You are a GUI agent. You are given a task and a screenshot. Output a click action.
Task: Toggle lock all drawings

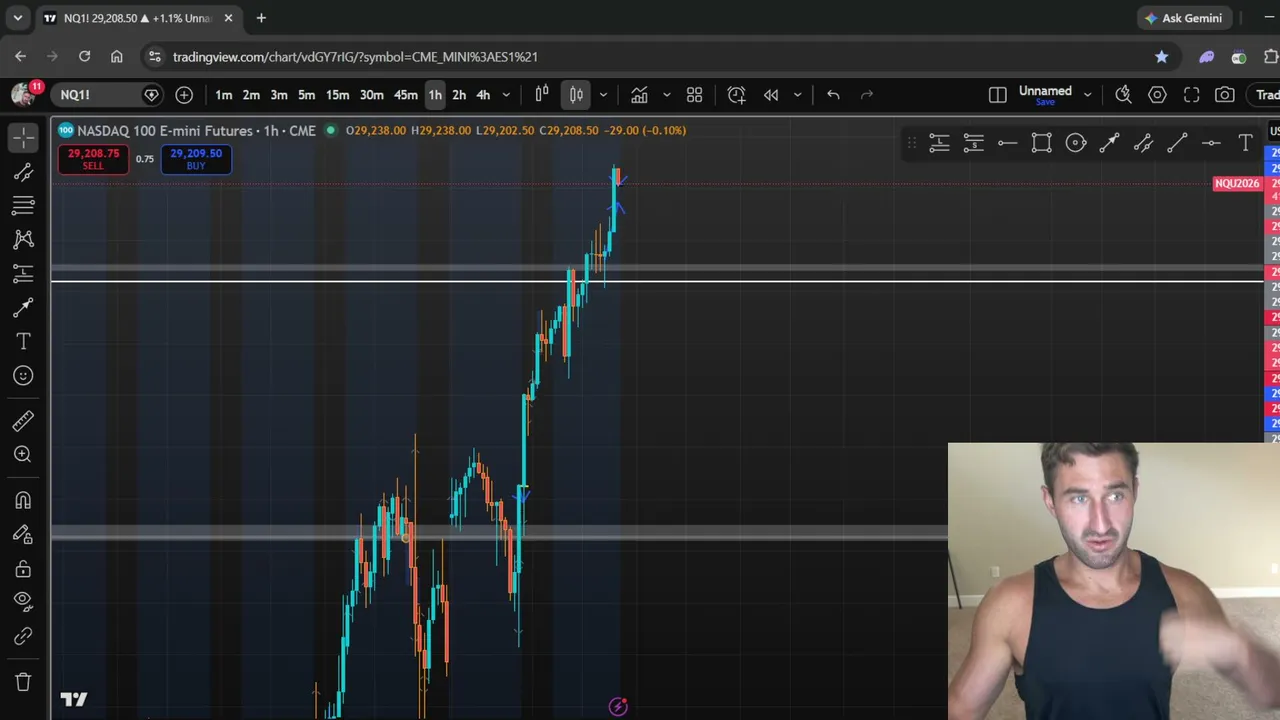click(x=23, y=569)
